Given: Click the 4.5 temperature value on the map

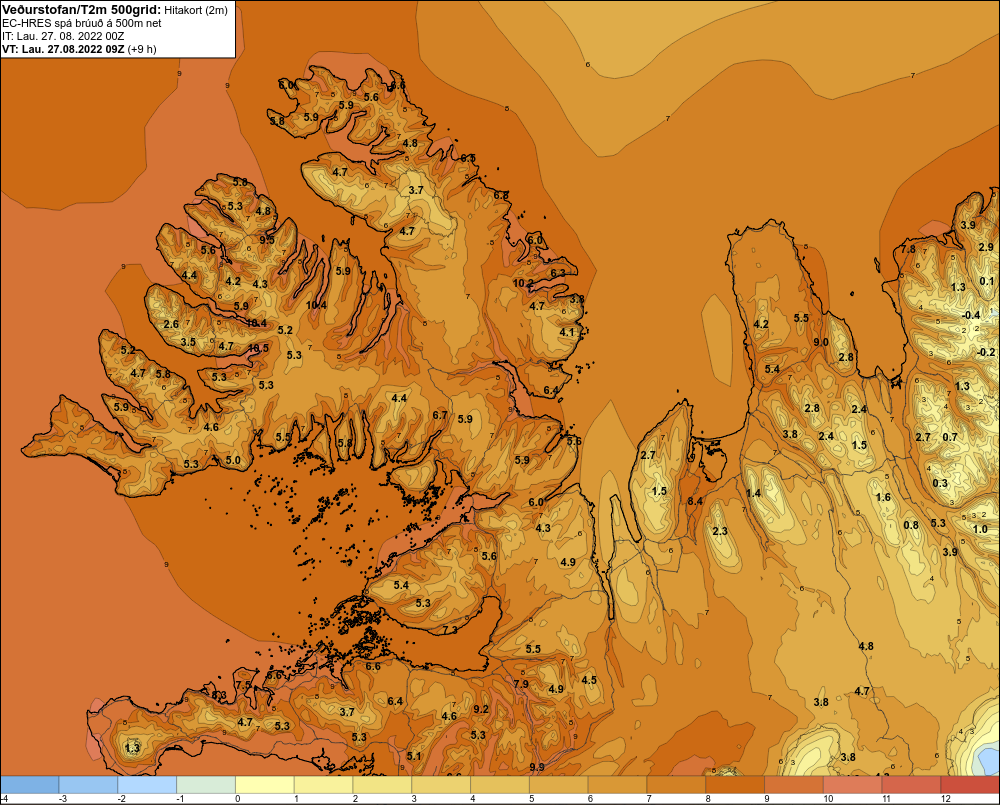Looking at the screenshot, I should 589,680.
